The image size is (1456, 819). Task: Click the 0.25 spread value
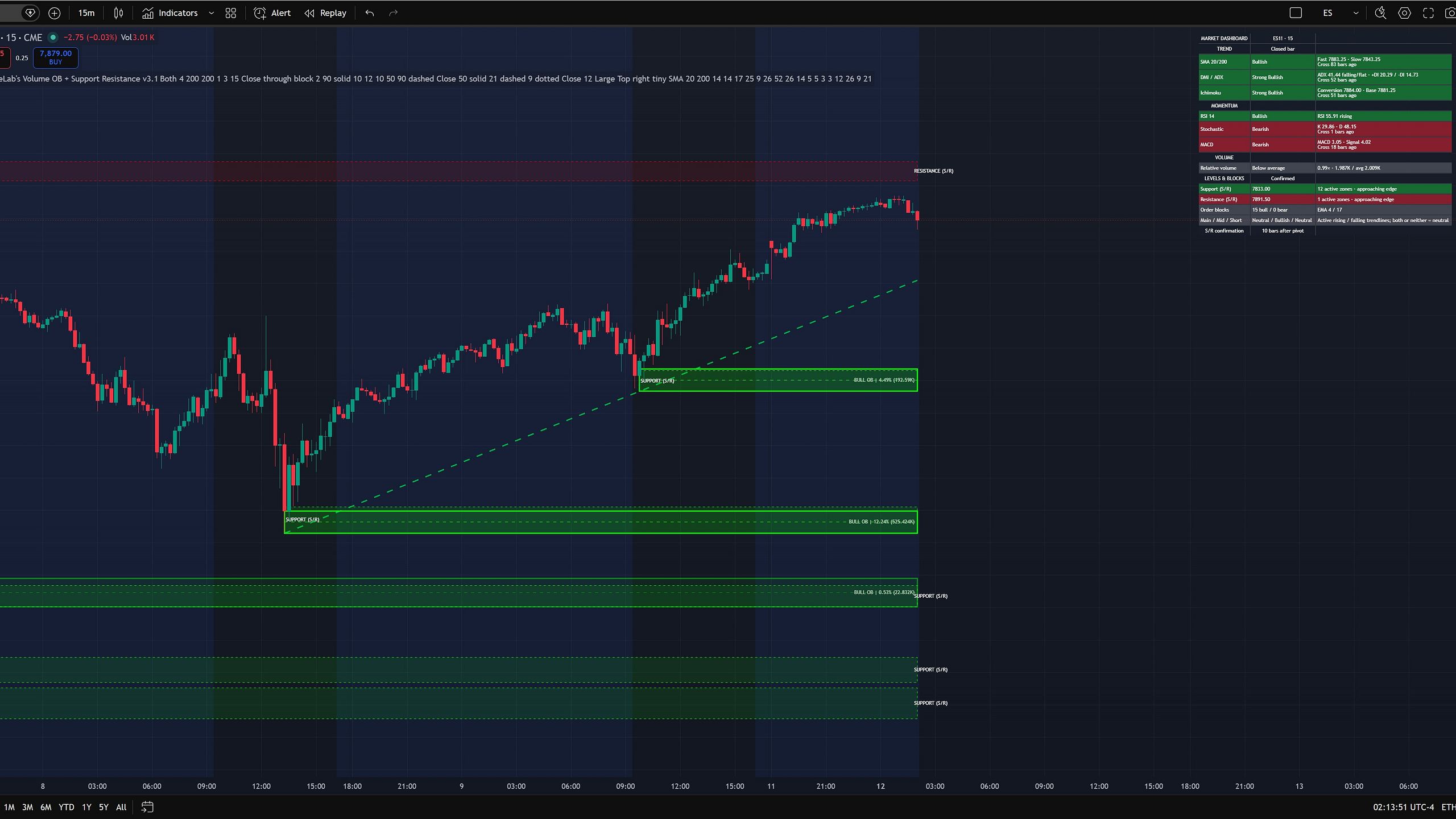[x=22, y=57]
